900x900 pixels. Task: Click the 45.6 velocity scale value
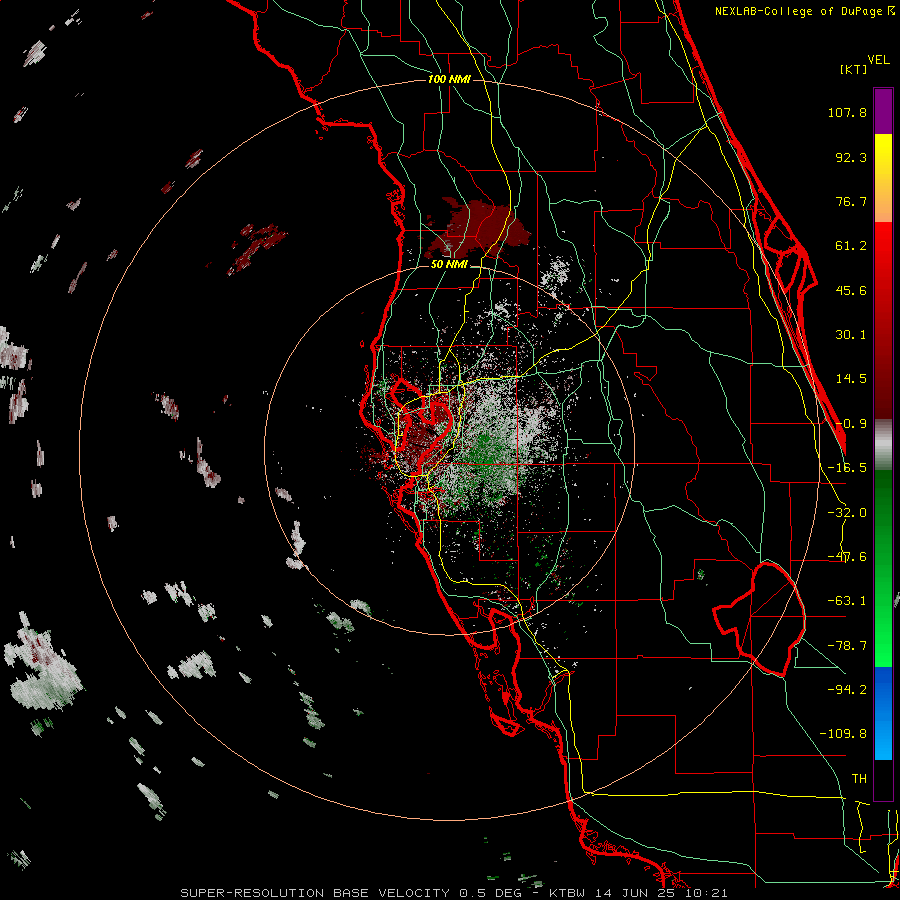point(851,290)
